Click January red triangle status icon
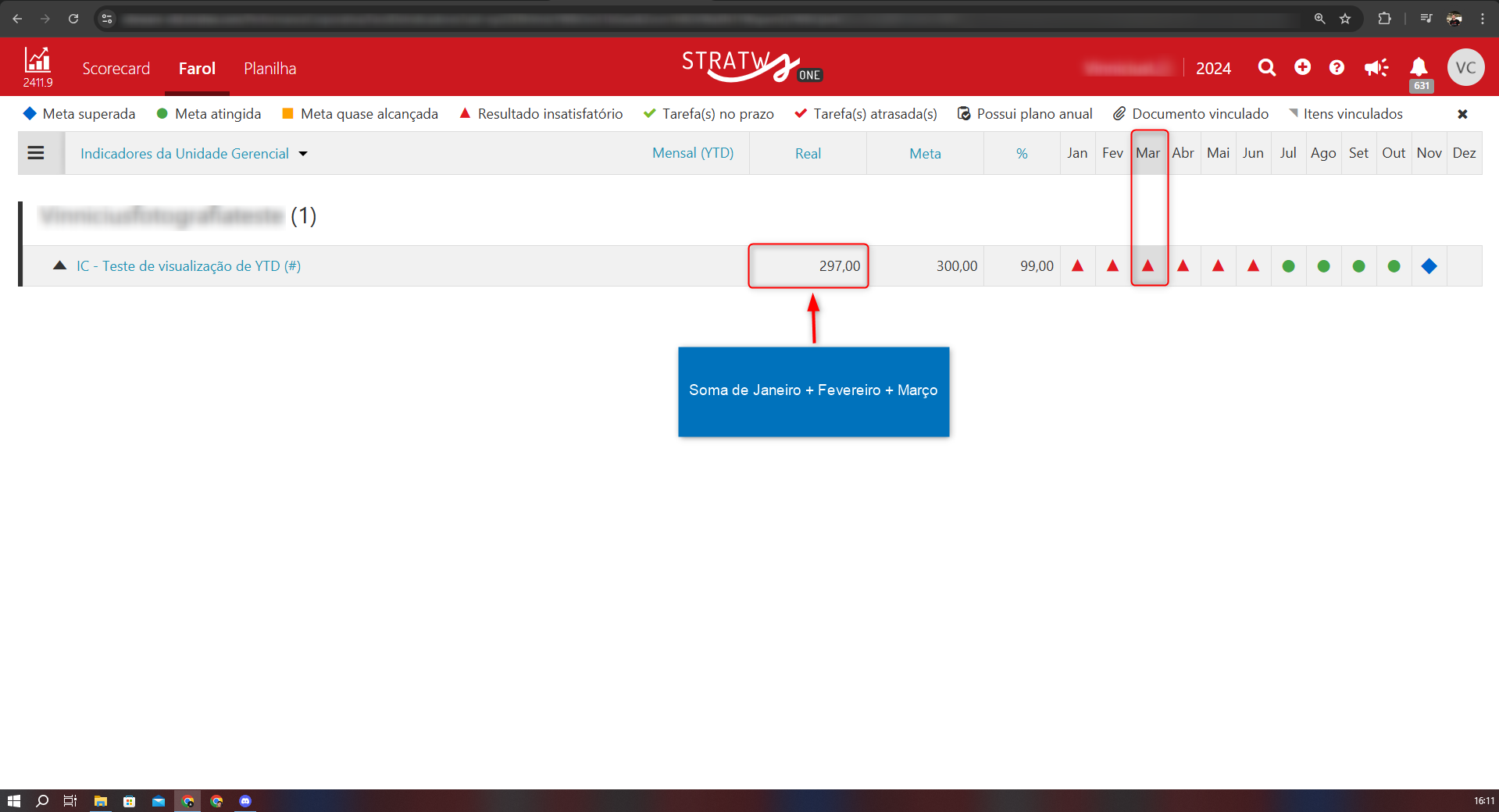 1077,265
